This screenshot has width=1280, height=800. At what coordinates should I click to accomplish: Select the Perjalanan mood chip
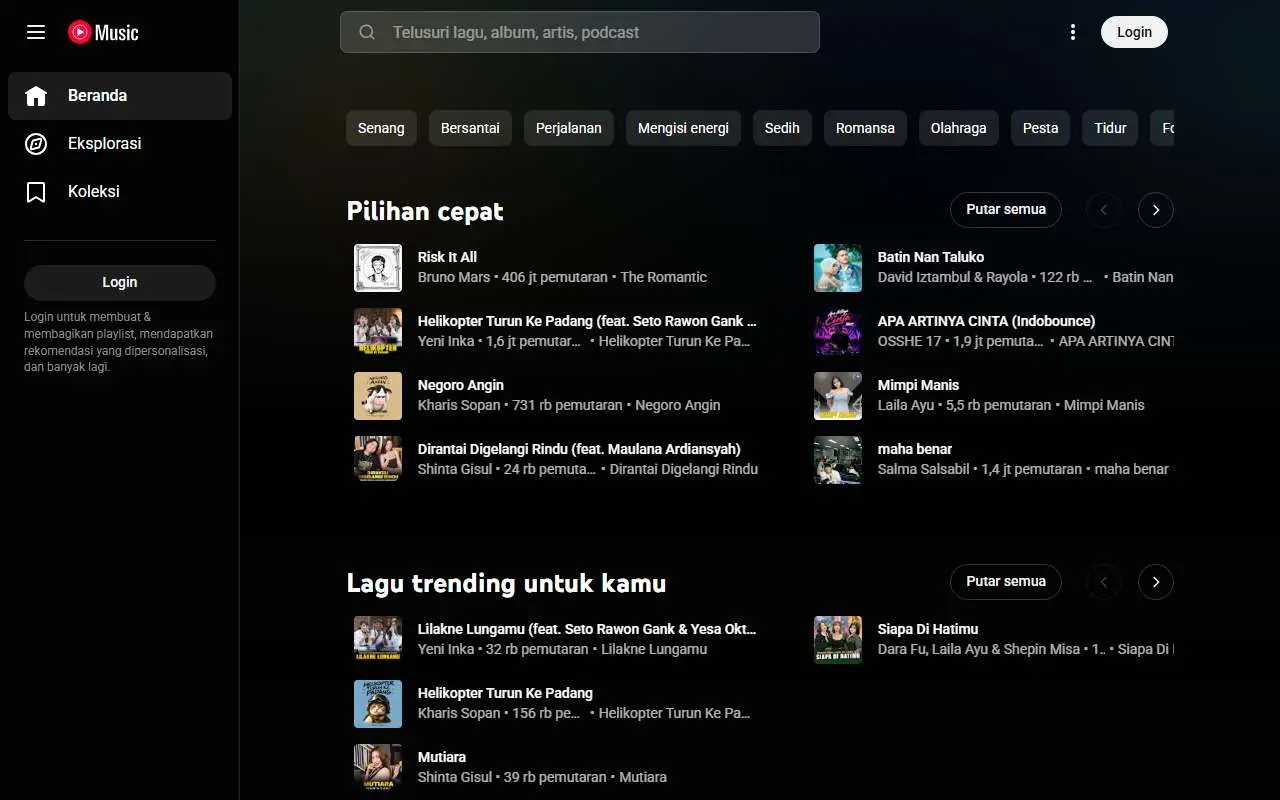[x=569, y=128]
